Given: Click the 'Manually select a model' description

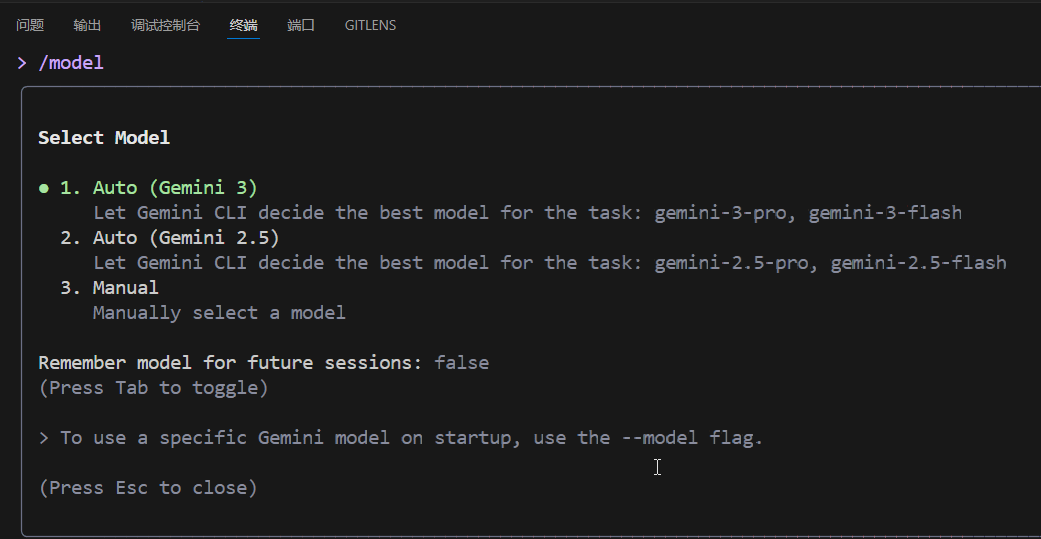Looking at the screenshot, I should 219,313.
